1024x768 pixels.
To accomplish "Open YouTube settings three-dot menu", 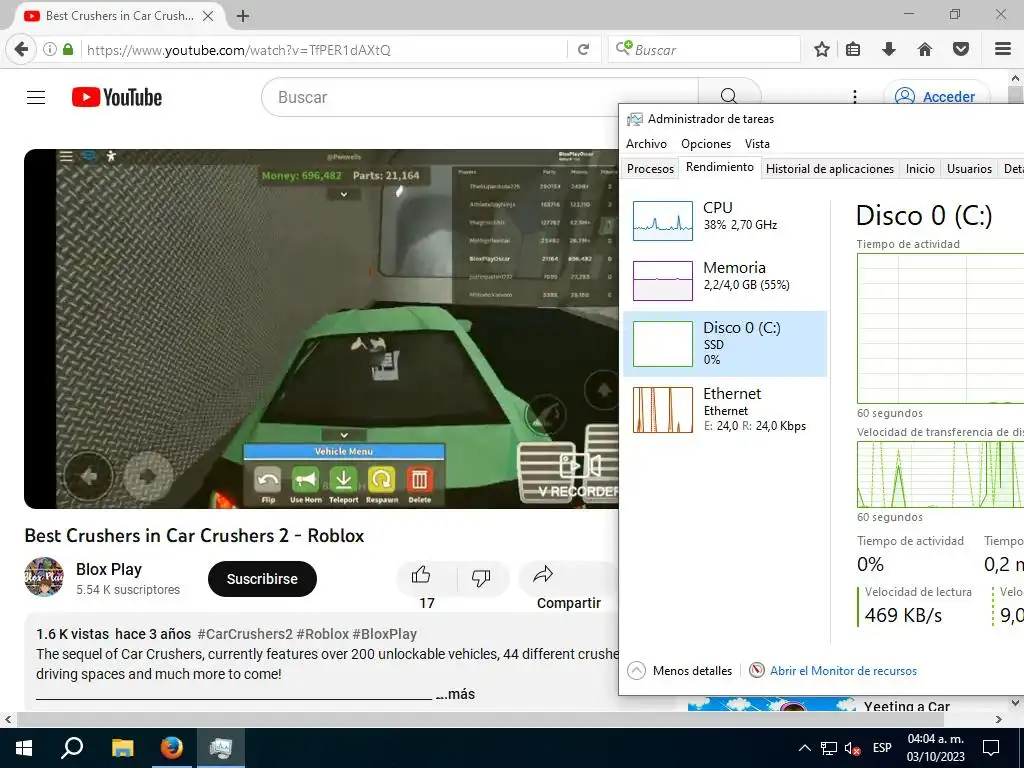I will tap(855, 97).
